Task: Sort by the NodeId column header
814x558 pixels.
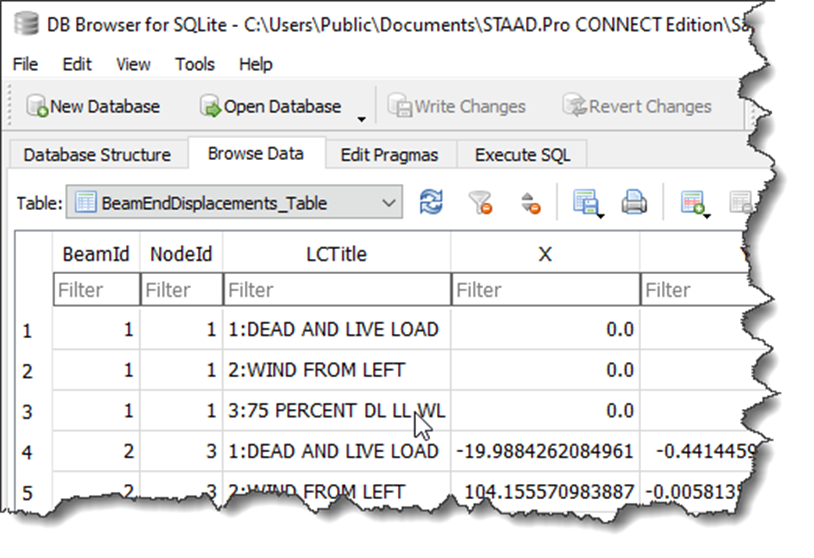Action: [181, 254]
